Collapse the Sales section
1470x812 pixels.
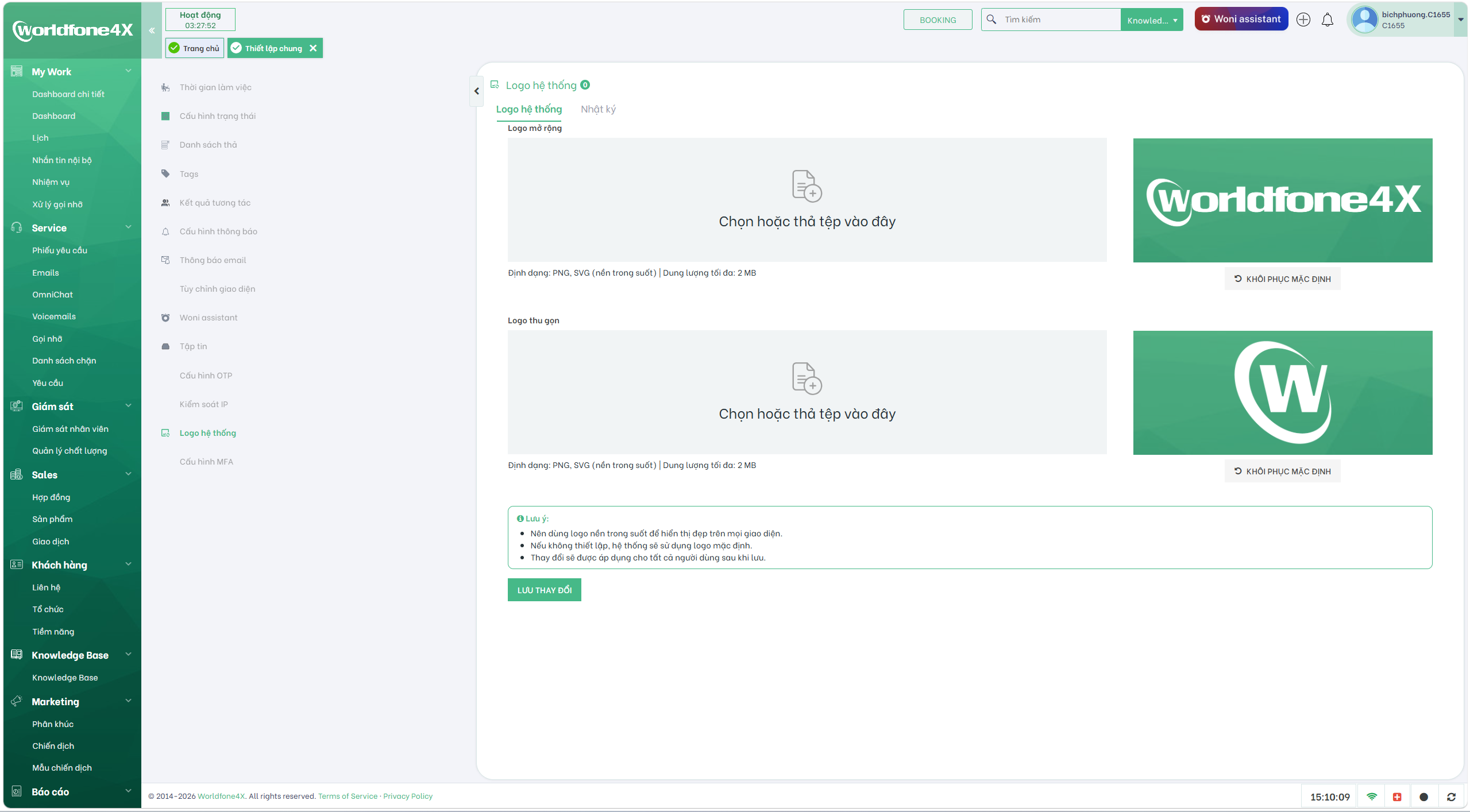[x=129, y=474]
